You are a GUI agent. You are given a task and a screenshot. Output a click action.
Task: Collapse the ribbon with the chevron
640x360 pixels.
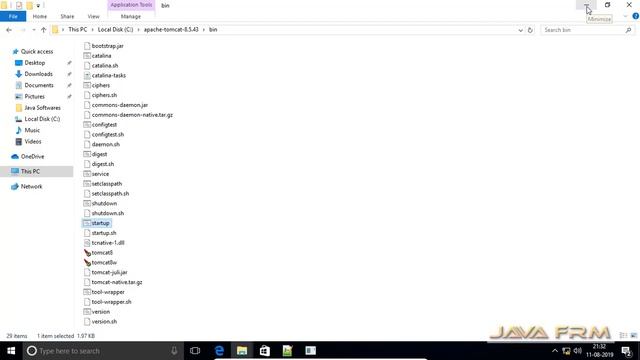tap(625, 16)
